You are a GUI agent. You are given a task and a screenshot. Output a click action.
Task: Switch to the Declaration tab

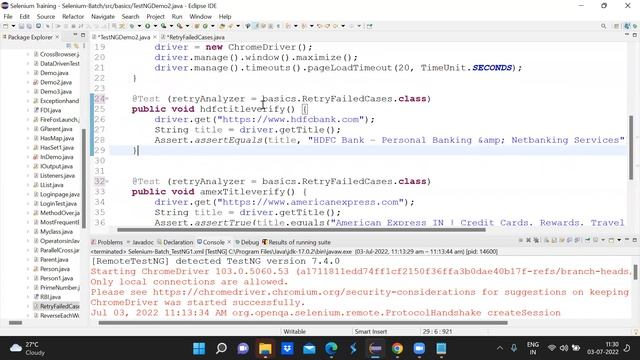click(x=176, y=242)
